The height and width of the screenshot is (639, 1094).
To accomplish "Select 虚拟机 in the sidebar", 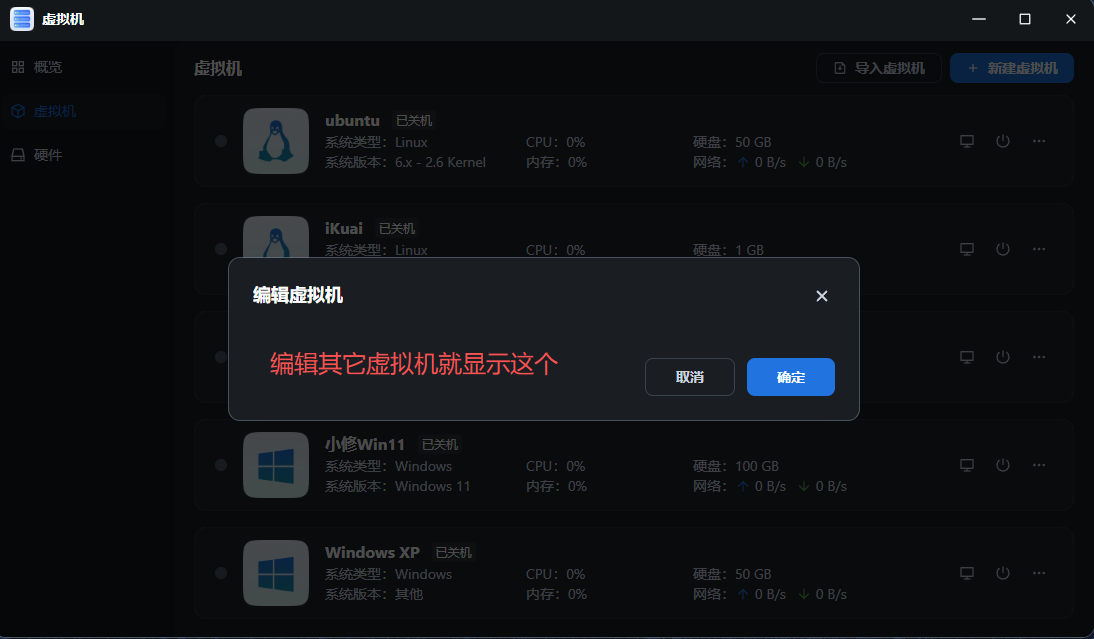I will [82, 111].
